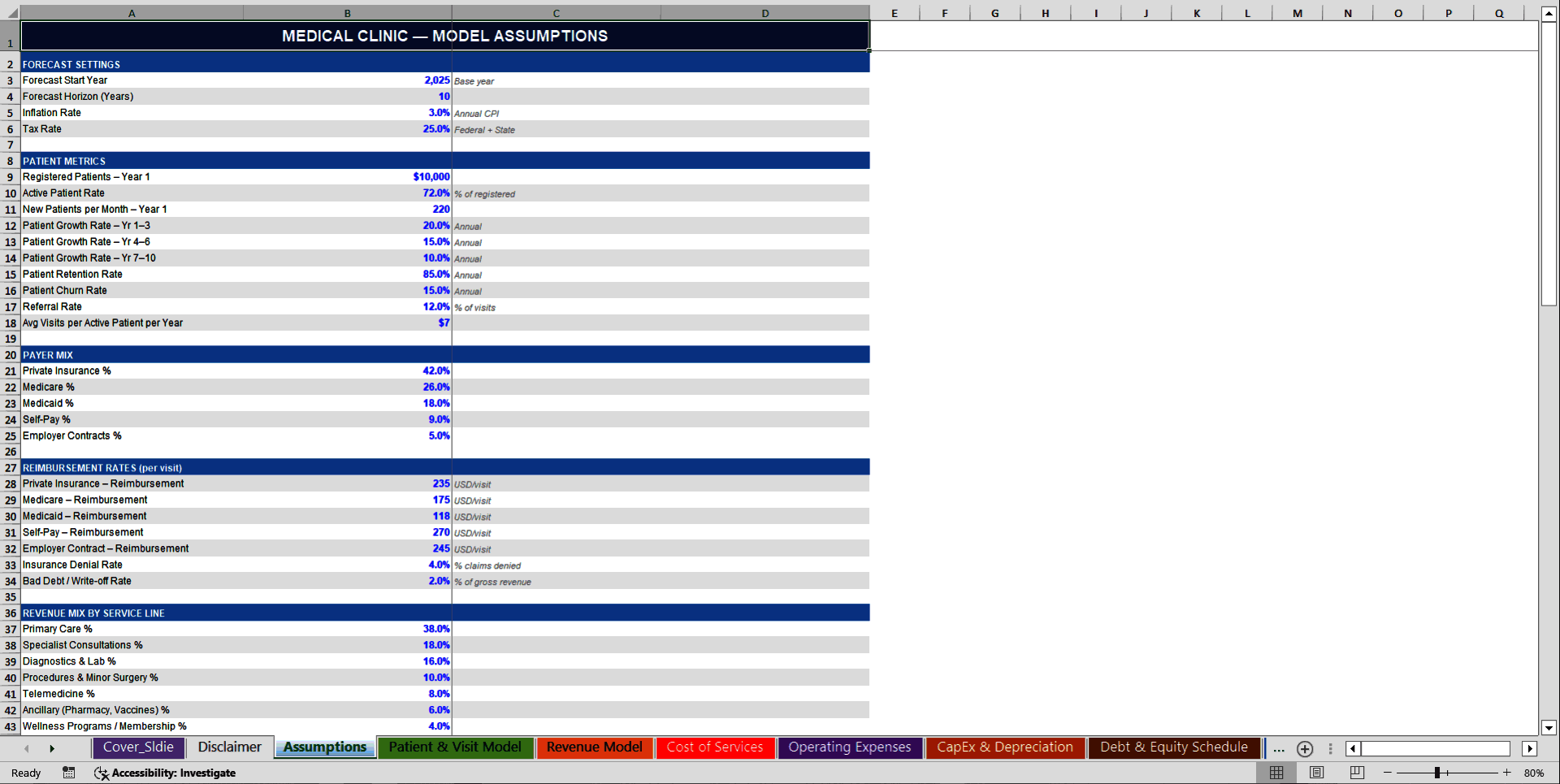Open Page Layout view from the status bar
1560x784 pixels.
(x=1316, y=773)
